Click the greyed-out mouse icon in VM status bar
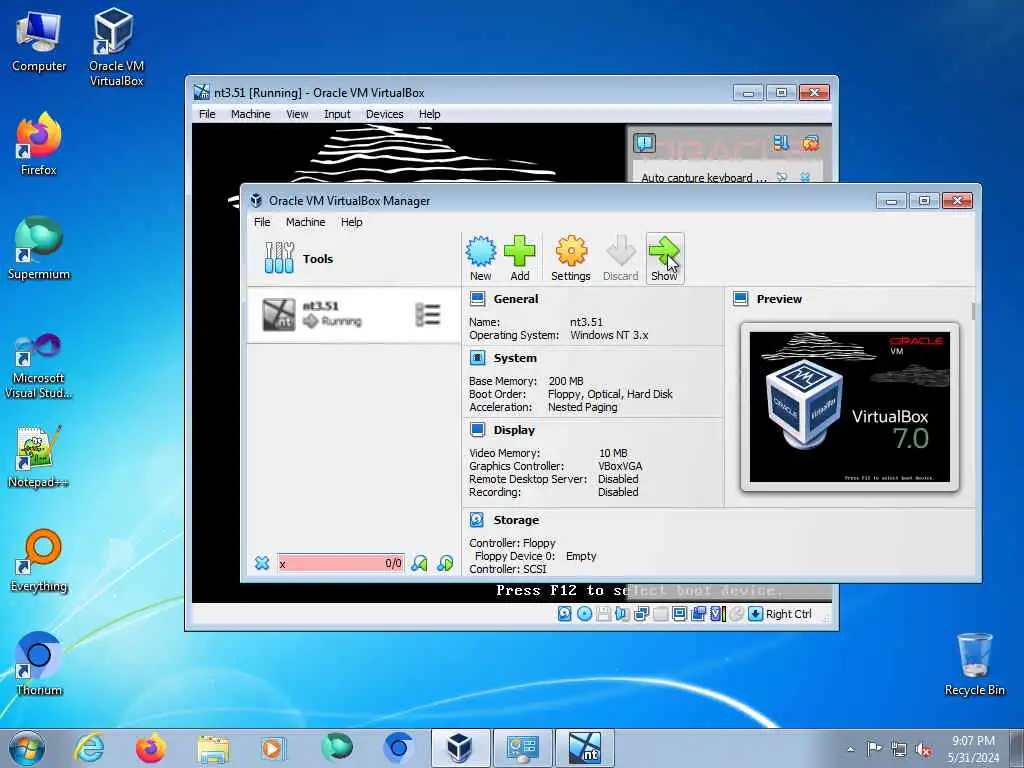The image size is (1024, 768). point(737,614)
